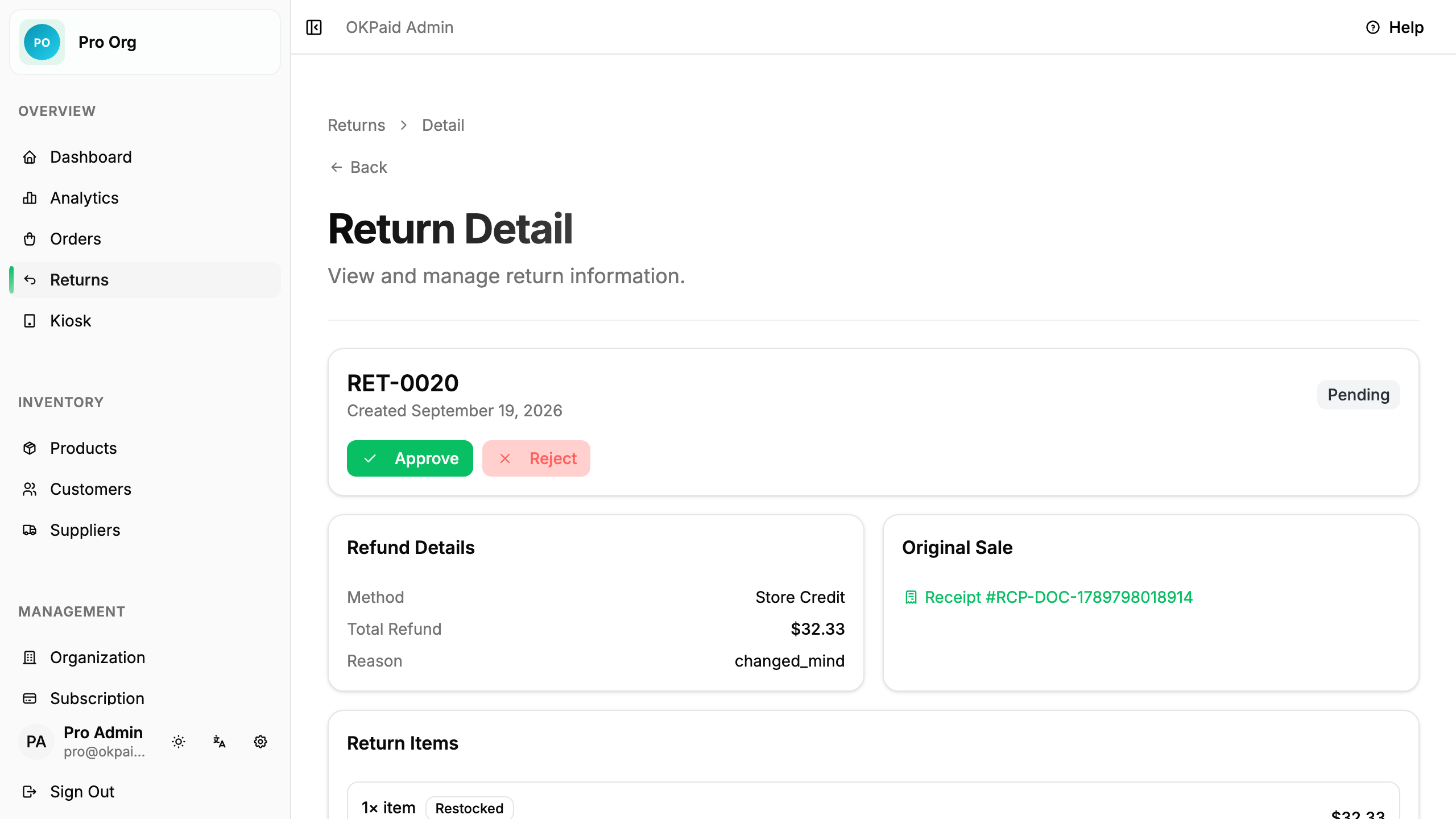The height and width of the screenshot is (819, 1456).
Task: Open the Help icon link
Action: (1372, 27)
